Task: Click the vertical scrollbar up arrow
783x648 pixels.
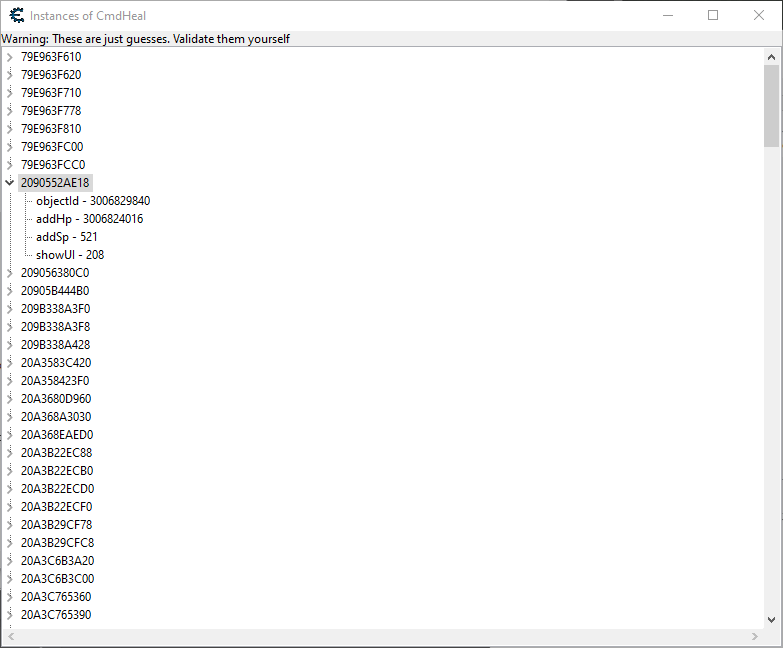Action: [x=771, y=57]
